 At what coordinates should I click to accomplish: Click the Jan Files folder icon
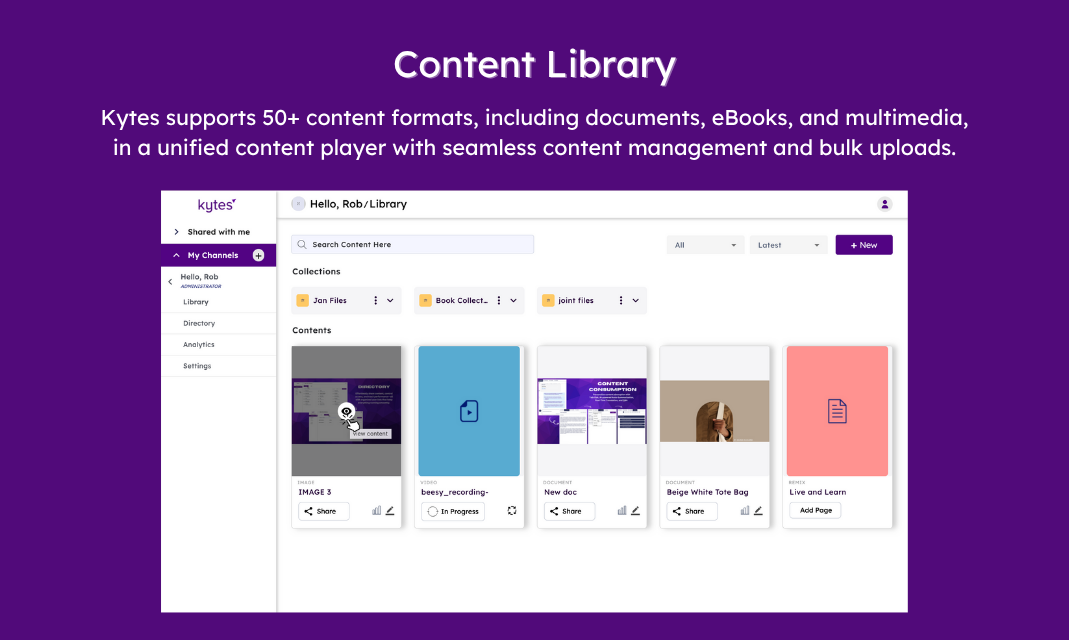point(303,301)
